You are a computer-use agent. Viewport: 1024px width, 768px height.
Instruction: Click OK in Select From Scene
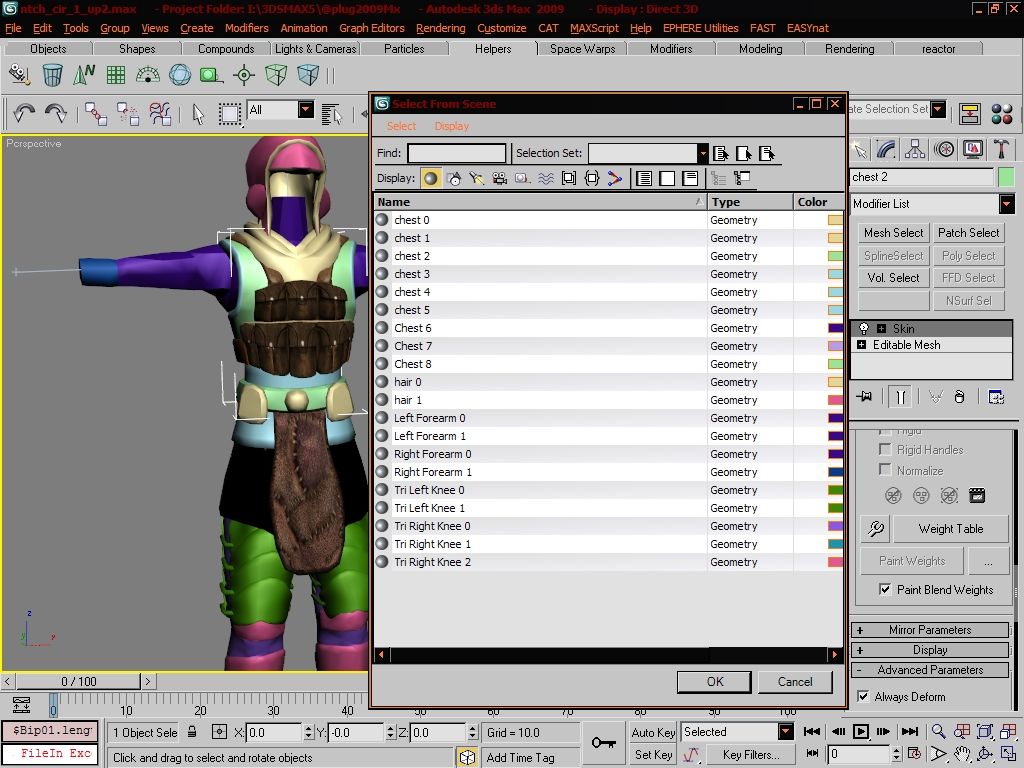pyautogui.click(x=714, y=681)
